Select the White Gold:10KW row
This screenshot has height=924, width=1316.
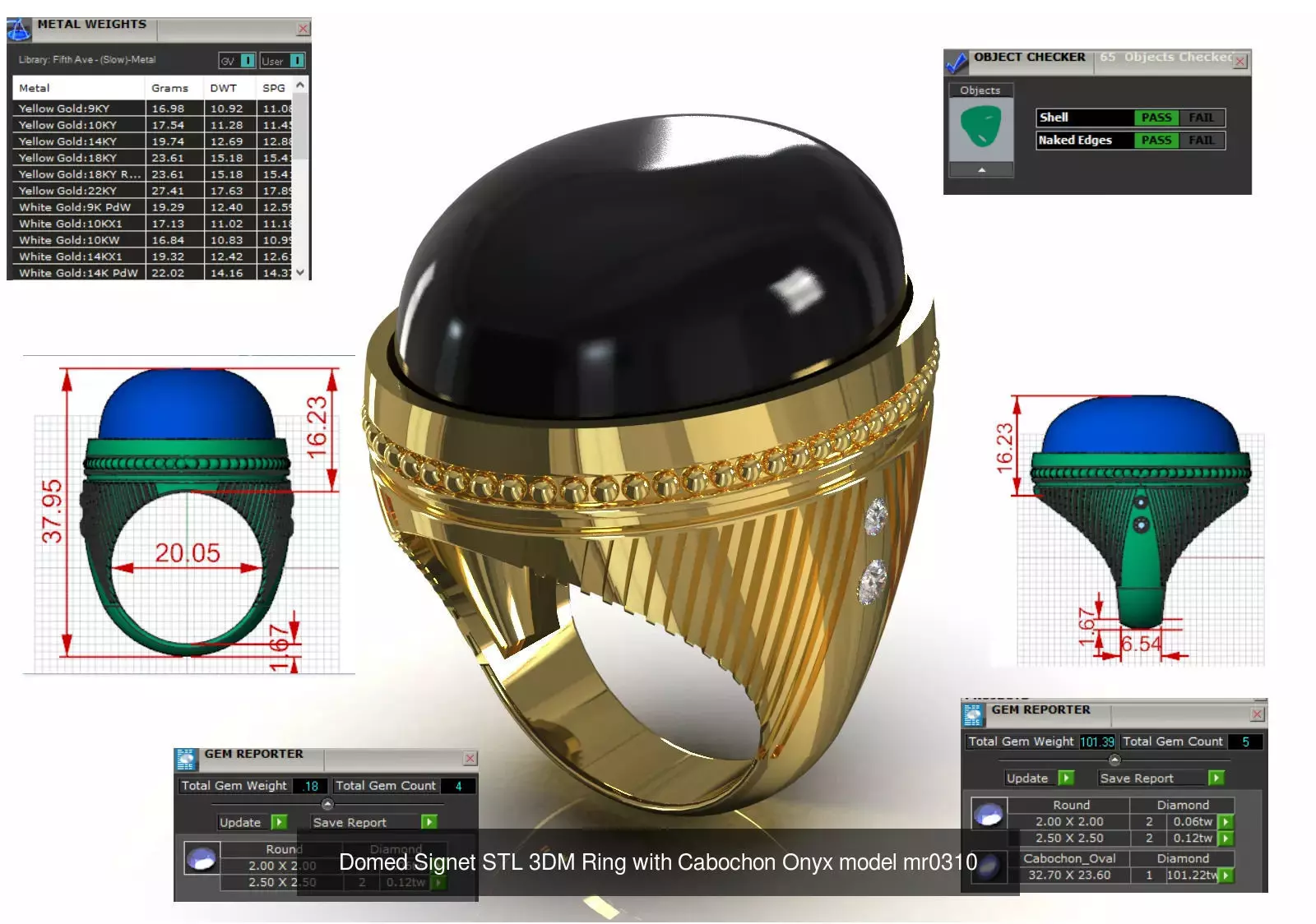(153, 240)
